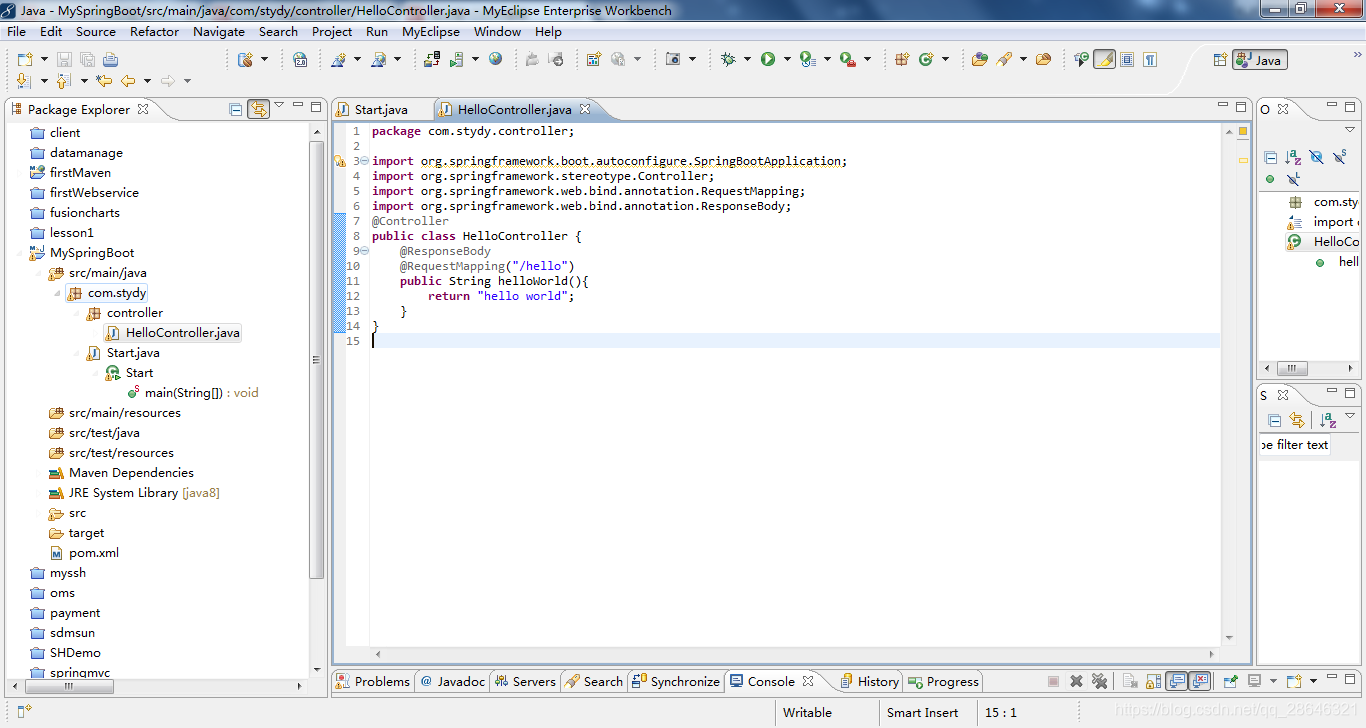1366x728 pixels.
Task: Toggle Show Console on Standard Out change
Action: pyautogui.click(x=1177, y=681)
